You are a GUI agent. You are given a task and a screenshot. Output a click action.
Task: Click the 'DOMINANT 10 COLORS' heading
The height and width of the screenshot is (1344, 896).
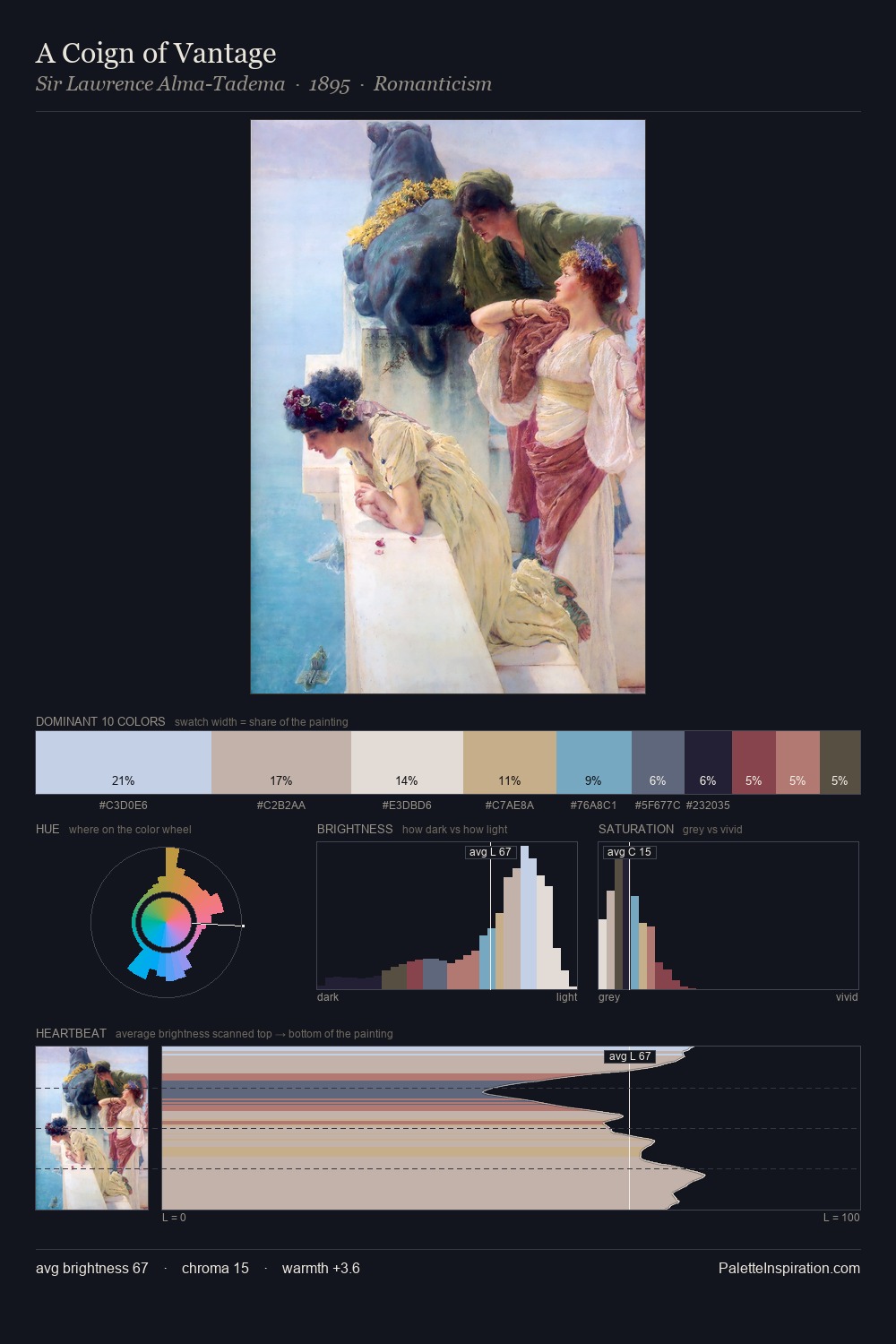click(100, 721)
